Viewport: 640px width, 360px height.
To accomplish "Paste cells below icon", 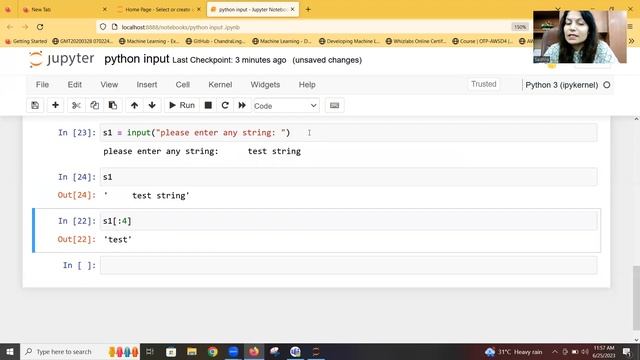I will [x=113, y=105].
